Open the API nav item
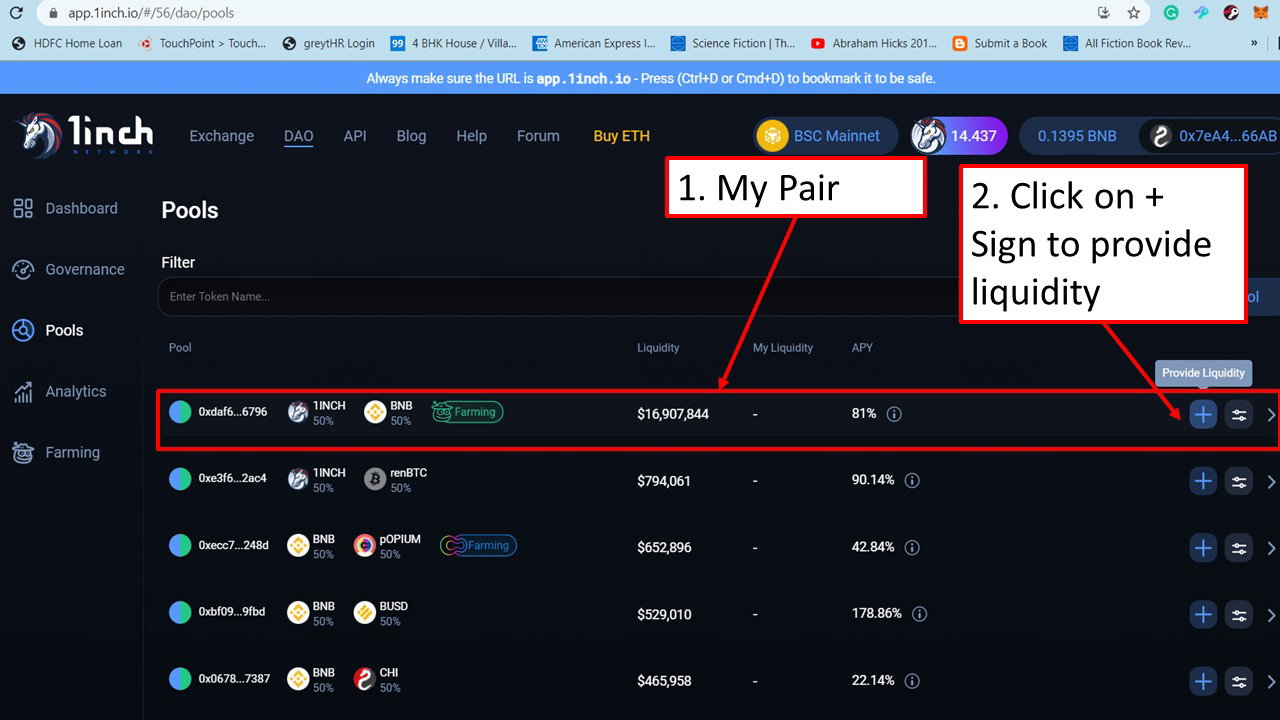1280x720 pixels. click(x=355, y=136)
